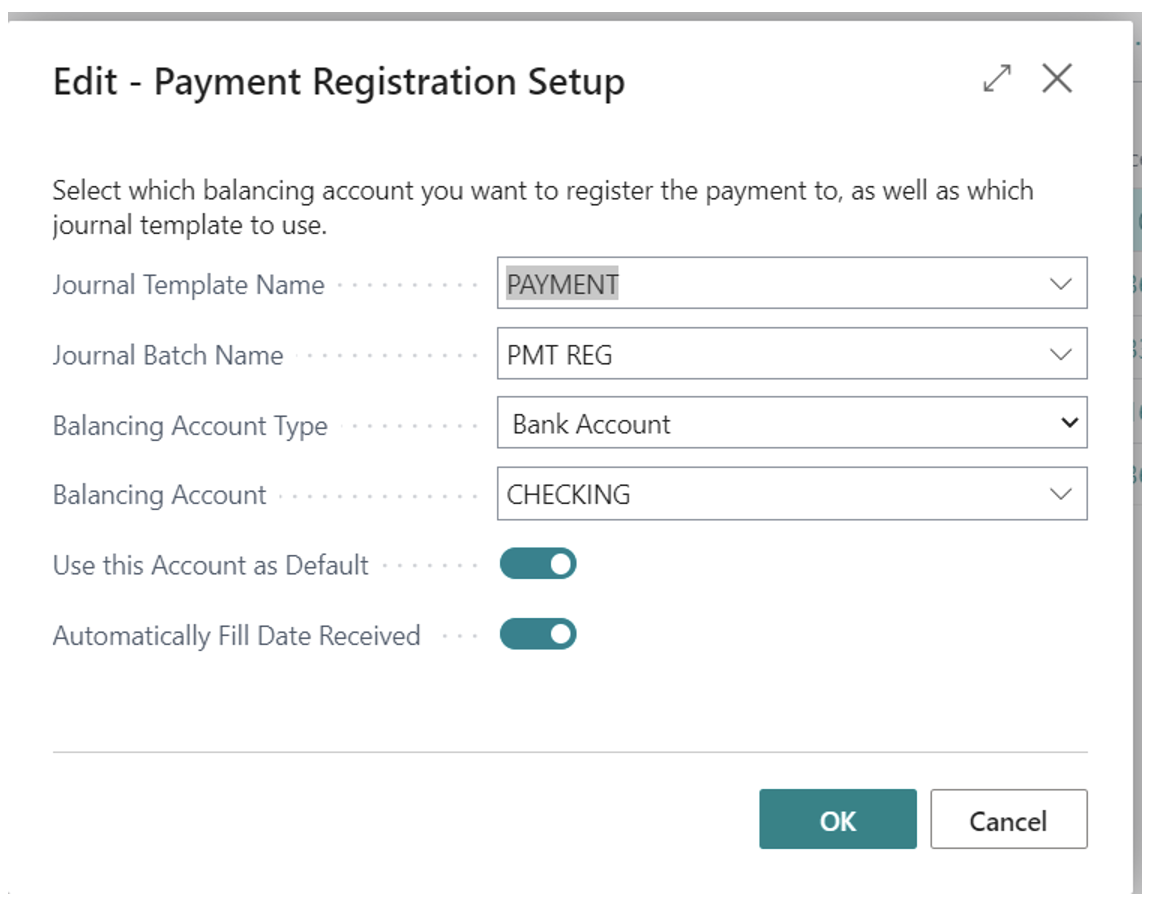Image resolution: width=1152 pixels, height=904 pixels.
Task: Open the Balancing Account dropdown
Action: (1062, 493)
